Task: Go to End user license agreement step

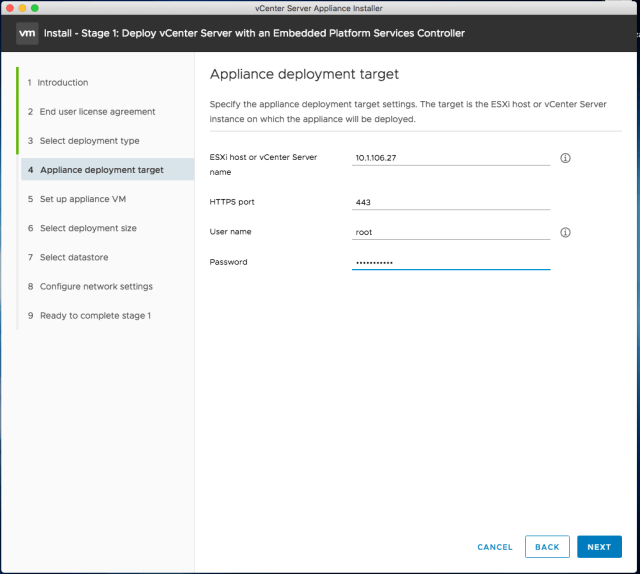Action: pyautogui.click(x=97, y=111)
